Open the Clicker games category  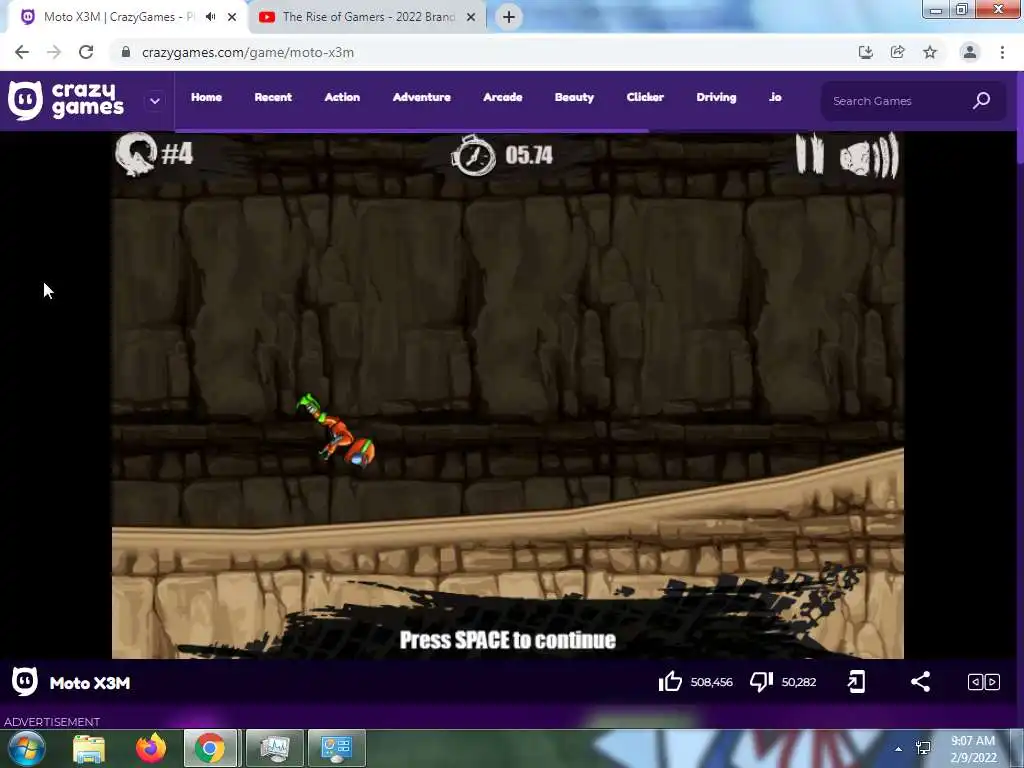[x=645, y=97]
